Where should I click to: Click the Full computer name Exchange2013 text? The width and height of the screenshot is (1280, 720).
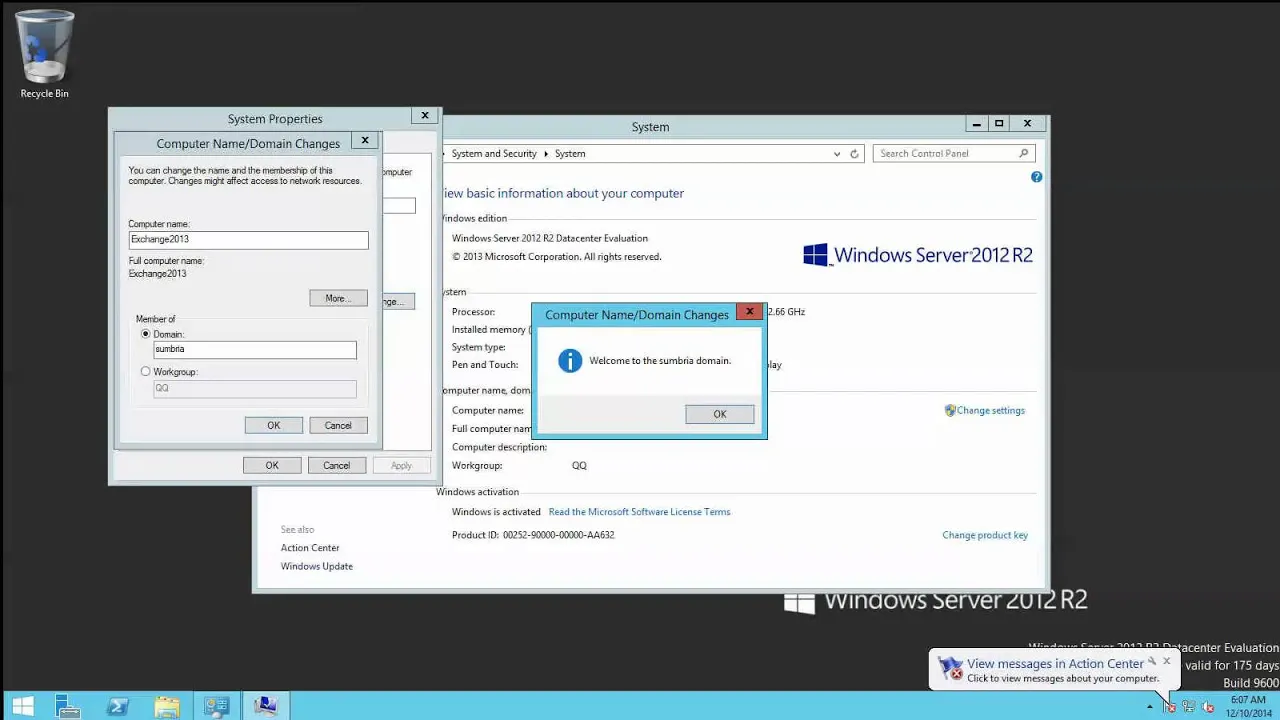tap(158, 274)
